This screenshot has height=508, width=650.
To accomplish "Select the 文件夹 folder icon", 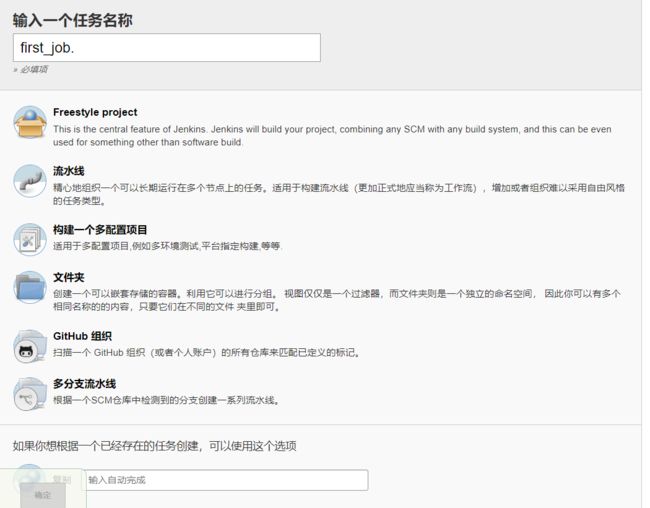I will coord(30,287).
